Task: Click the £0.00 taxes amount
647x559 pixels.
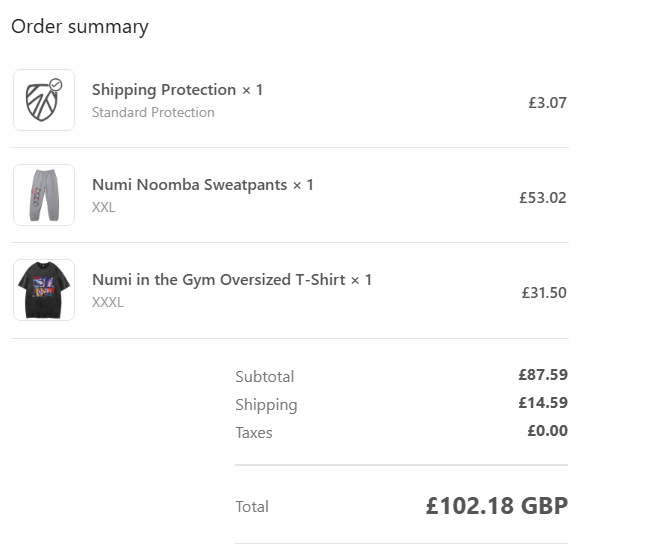Action: [x=548, y=431]
